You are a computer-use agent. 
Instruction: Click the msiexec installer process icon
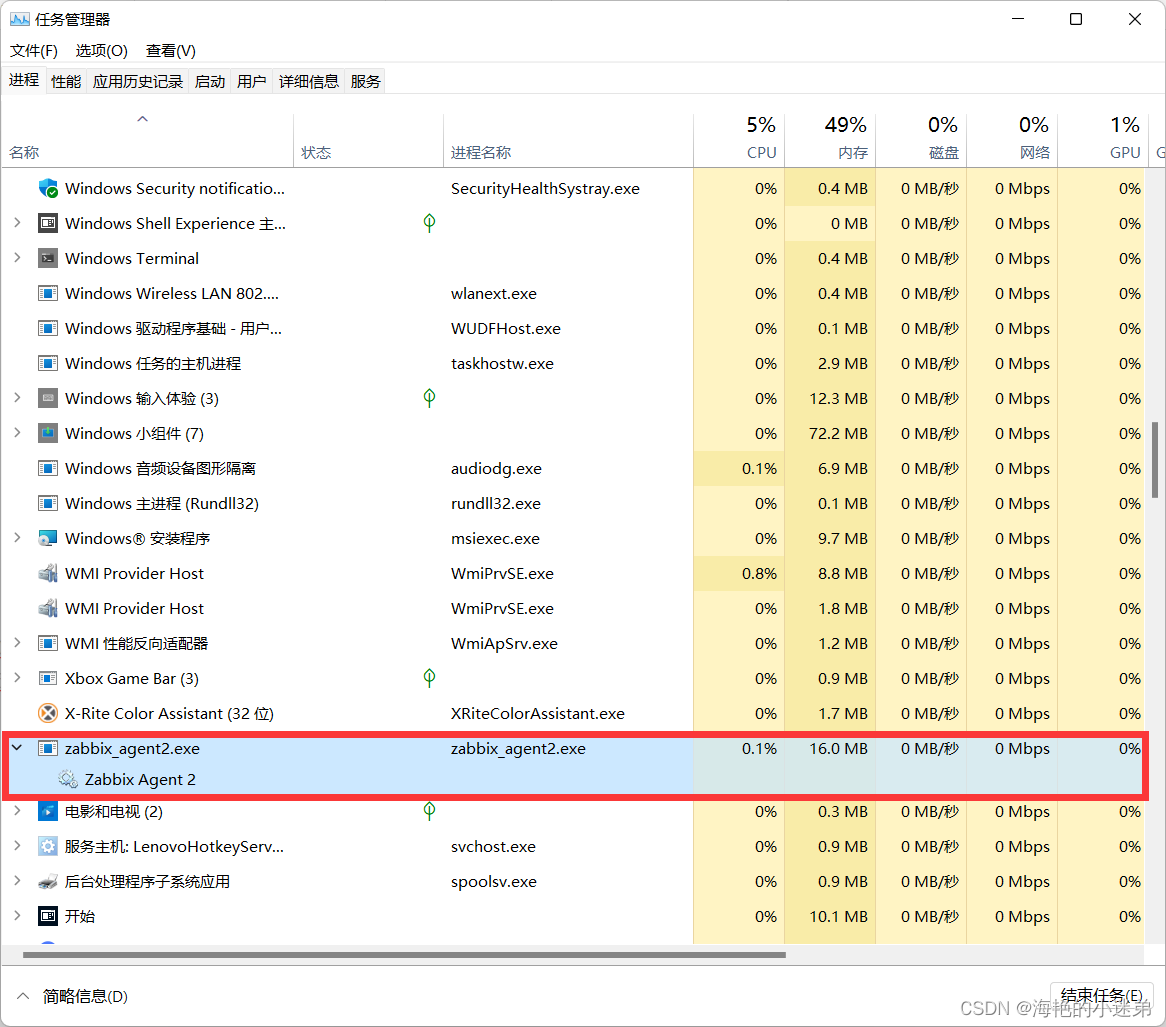pyautogui.click(x=48, y=538)
